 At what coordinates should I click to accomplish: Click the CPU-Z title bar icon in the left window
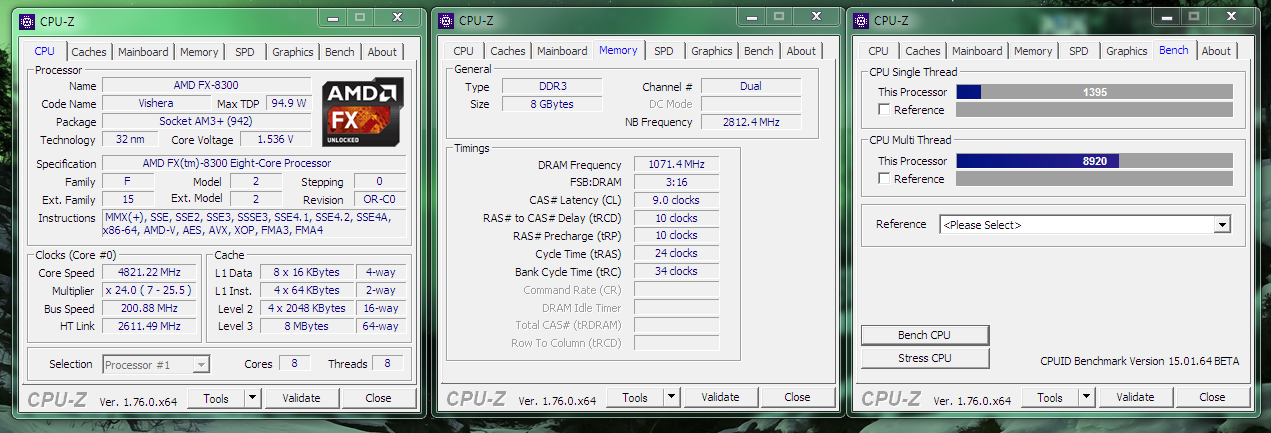coord(28,20)
